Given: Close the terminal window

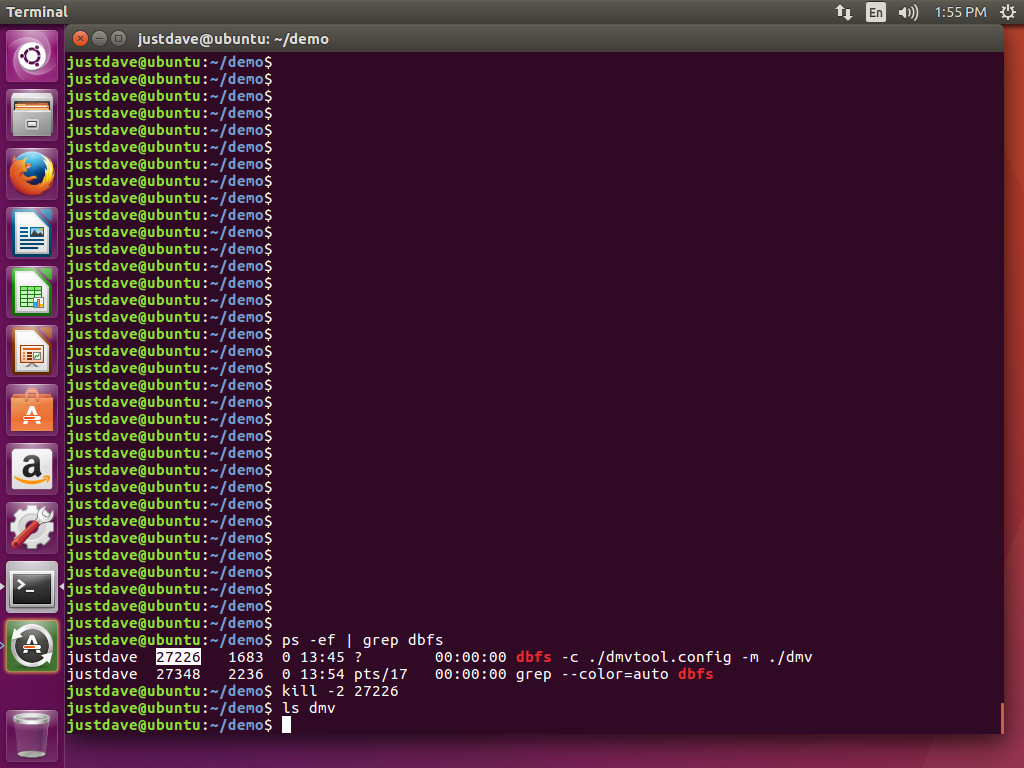Looking at the screenshot, I should pos(79,39).
